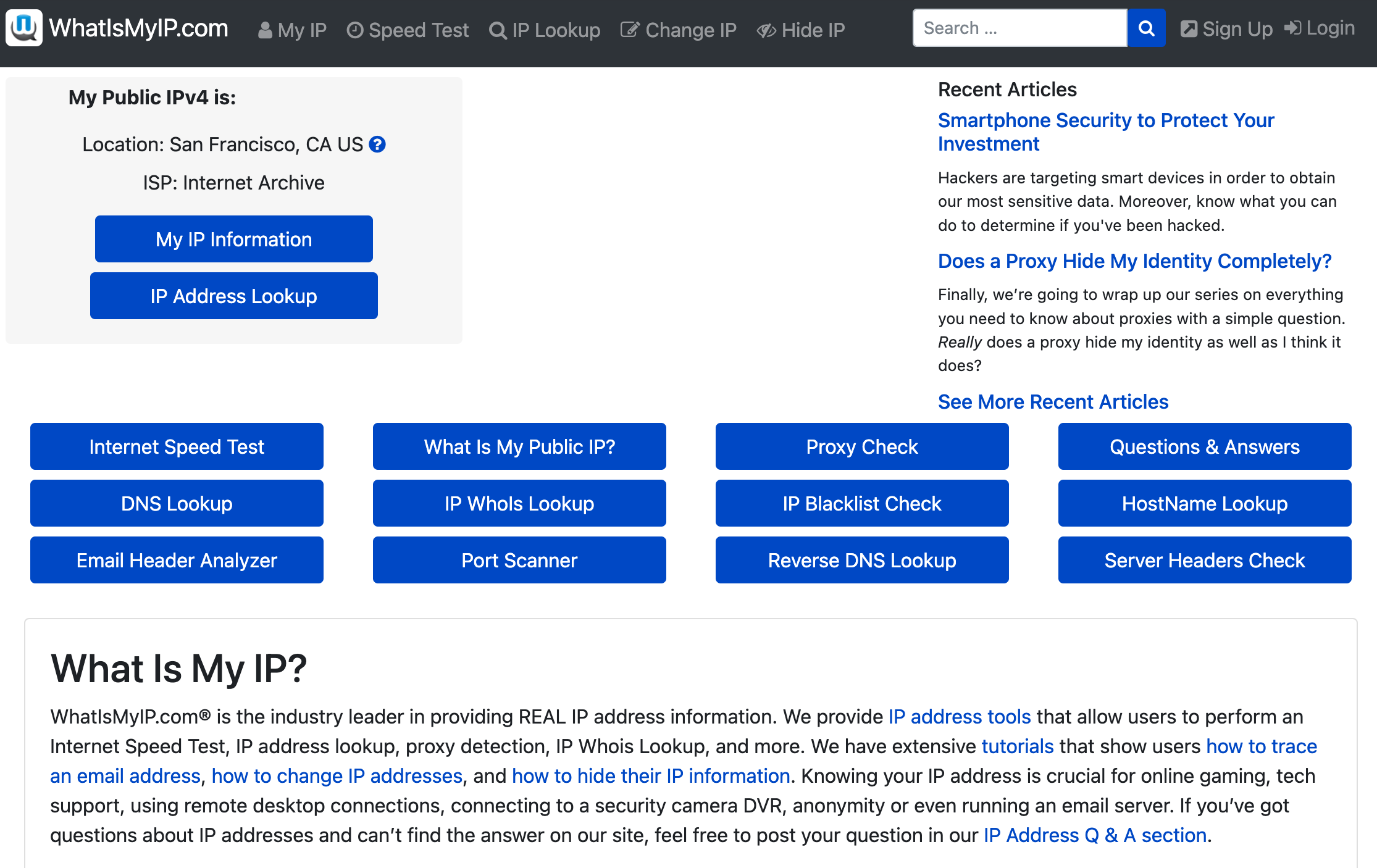
Task: Open IP WhoIs Lookup tool
Action: [x=519, y=503]
